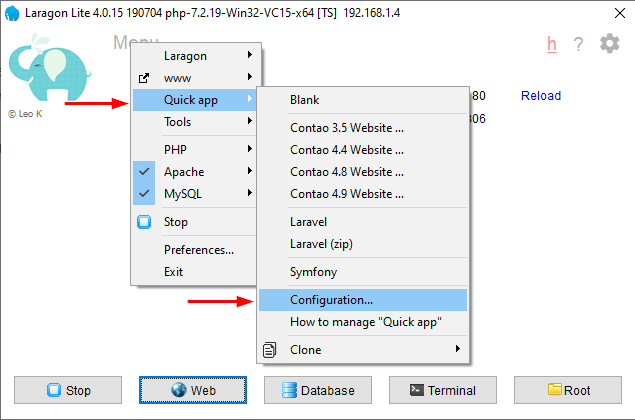Open the PHP menu entry
This screenshot has height=420, width=635.
(x=194, y=149)
